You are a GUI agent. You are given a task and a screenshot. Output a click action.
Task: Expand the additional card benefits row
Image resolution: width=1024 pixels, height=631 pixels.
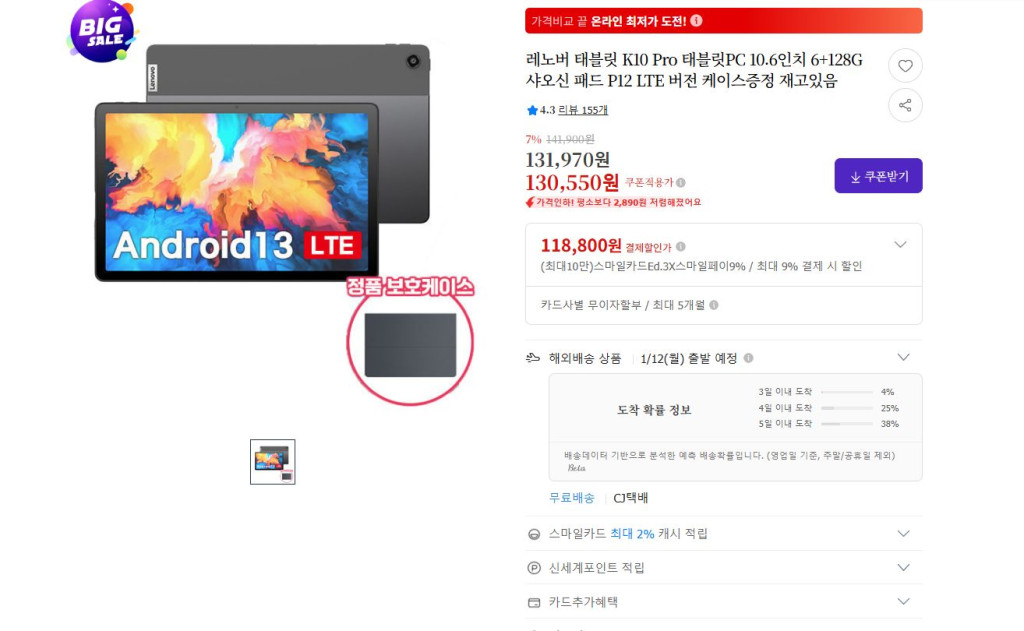point(724,602)
